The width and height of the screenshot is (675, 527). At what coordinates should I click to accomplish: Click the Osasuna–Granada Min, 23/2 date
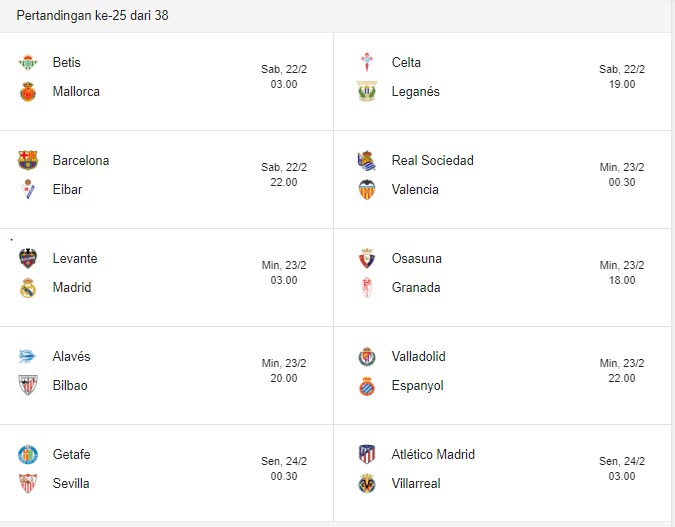click(621, 265)
